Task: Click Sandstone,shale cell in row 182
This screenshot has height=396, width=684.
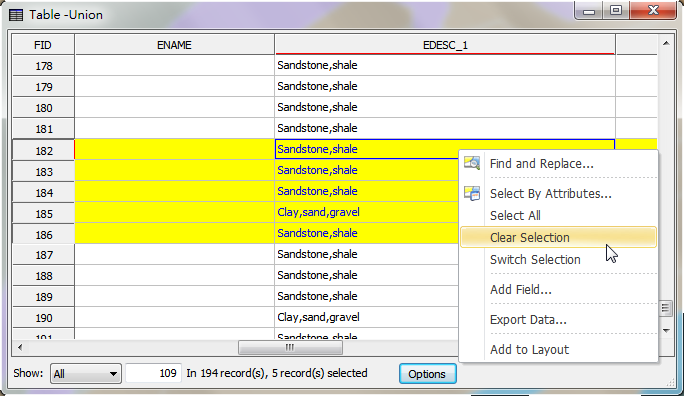Action: point(366,149)
